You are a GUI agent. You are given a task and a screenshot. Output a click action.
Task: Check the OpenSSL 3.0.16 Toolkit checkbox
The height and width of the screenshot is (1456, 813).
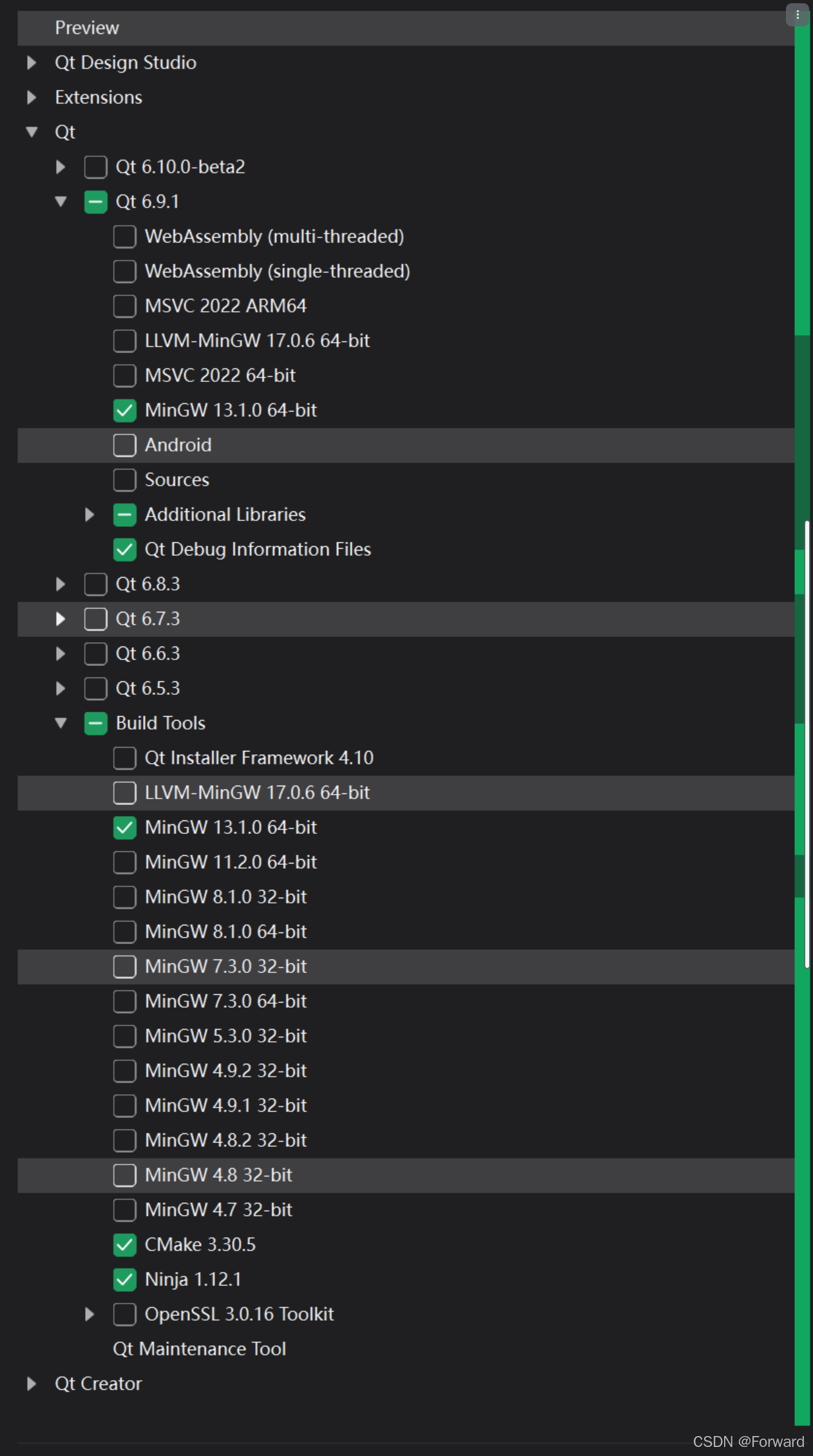click(x=124, y=1314)
